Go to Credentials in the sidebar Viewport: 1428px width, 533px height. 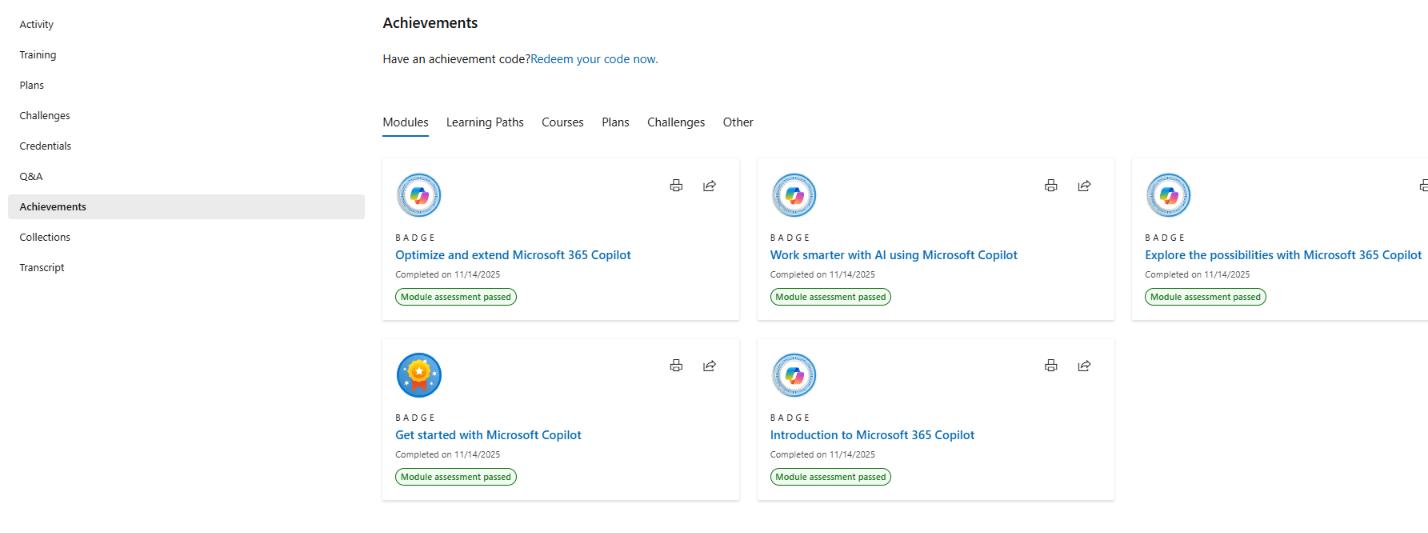click(186, 146)
